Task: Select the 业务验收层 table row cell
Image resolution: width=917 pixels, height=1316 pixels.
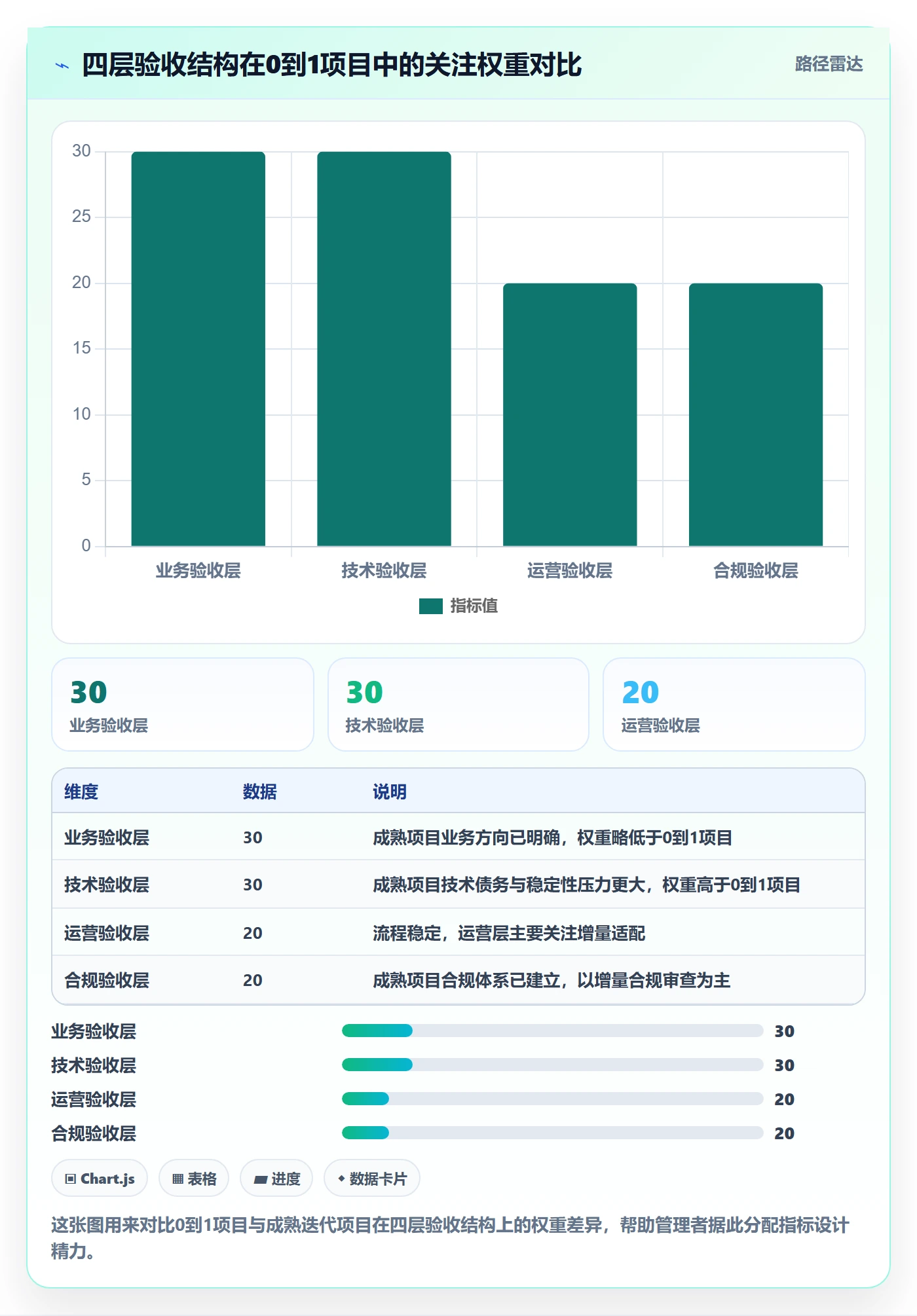Action: pos(107,838)
